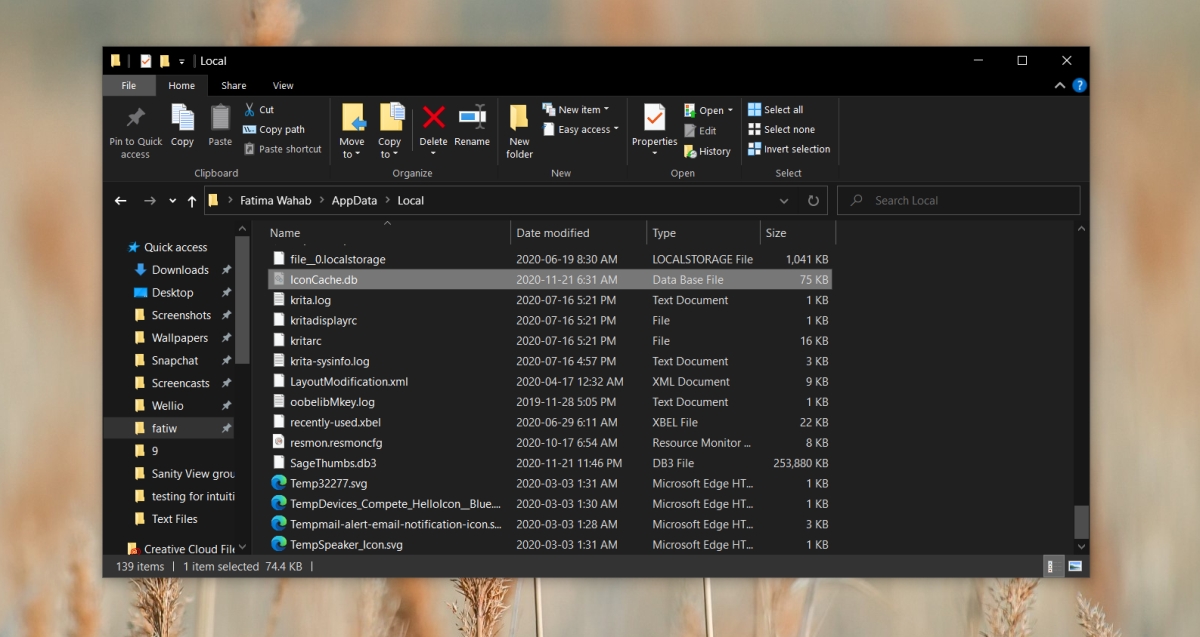
Task: Click the Search Local input field
Action: 958,200
